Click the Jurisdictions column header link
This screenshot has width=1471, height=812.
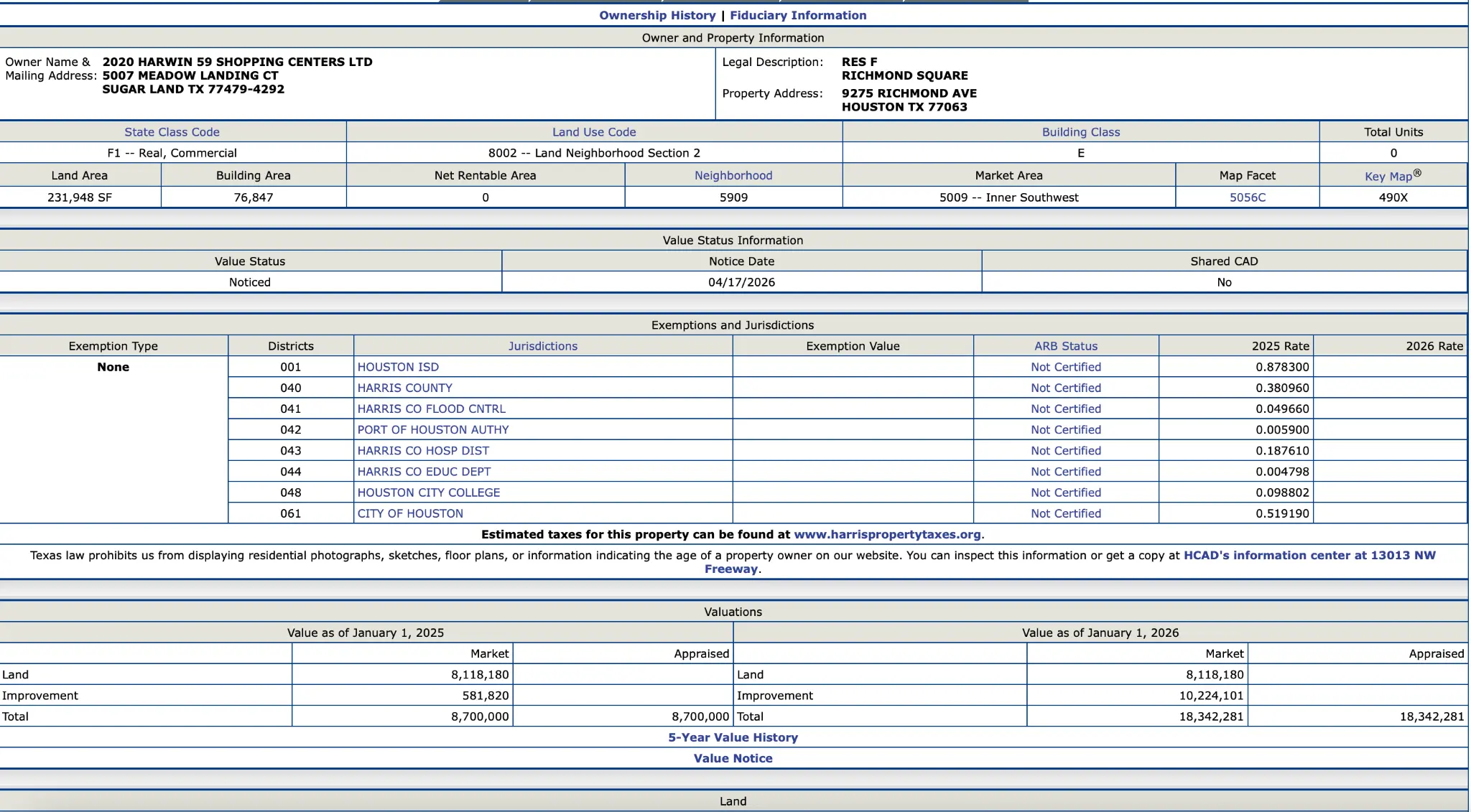pos(543,346)
